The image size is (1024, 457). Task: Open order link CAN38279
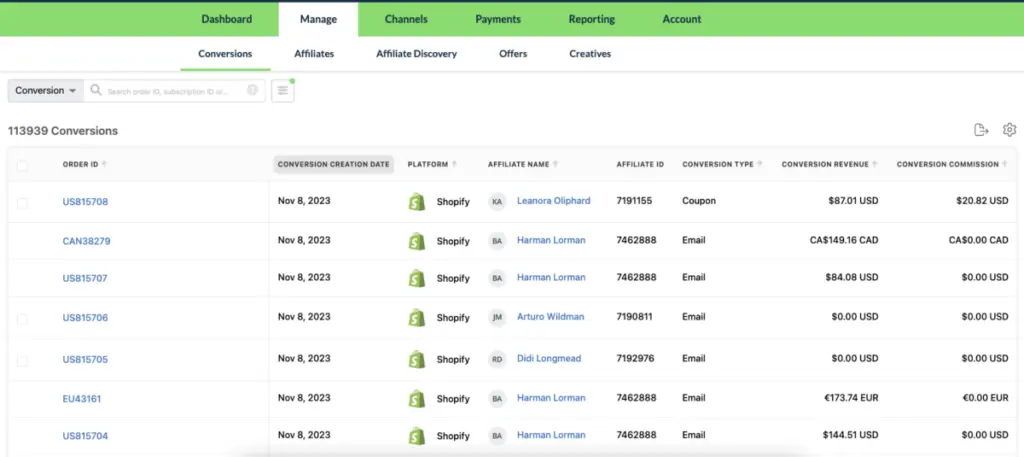(x=86, y=241)
